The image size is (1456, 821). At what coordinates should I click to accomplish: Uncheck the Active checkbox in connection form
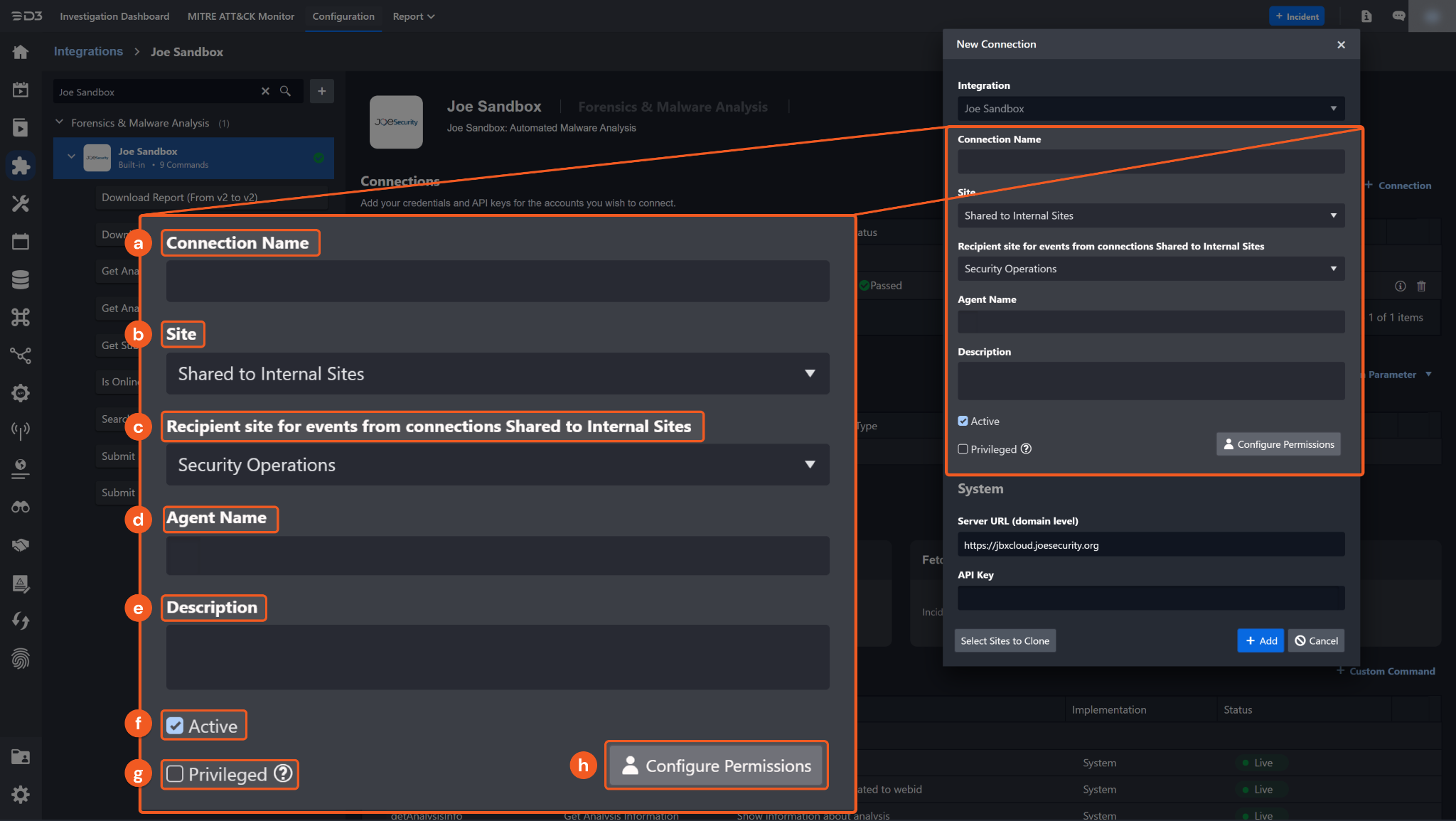[963, 421]
